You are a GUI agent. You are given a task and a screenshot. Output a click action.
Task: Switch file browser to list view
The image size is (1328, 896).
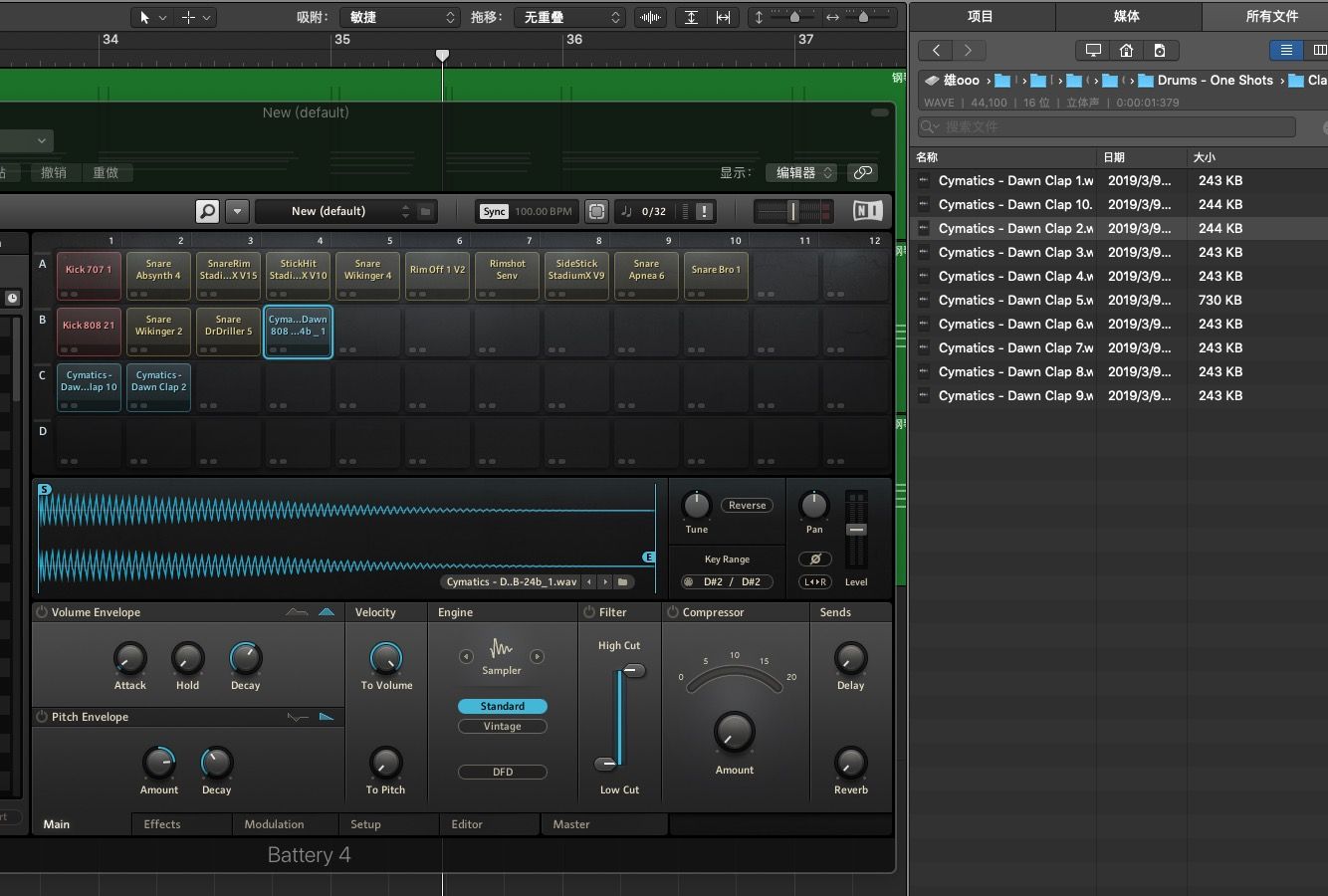tap(1286, 50)
